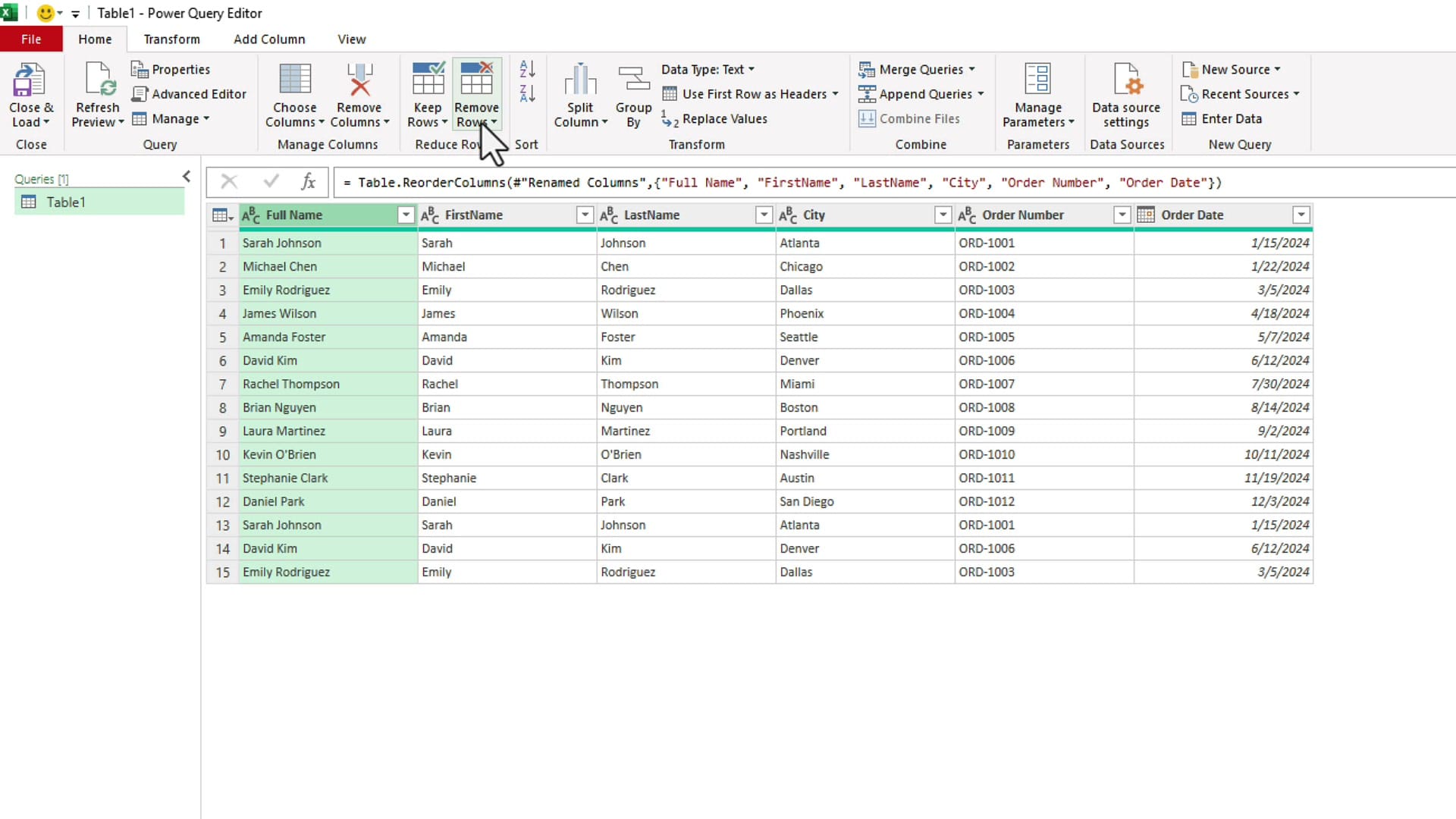The height and width of the screenshot is (819, 1456).
Task: Click the City column type icon
Action: [788, 215]
